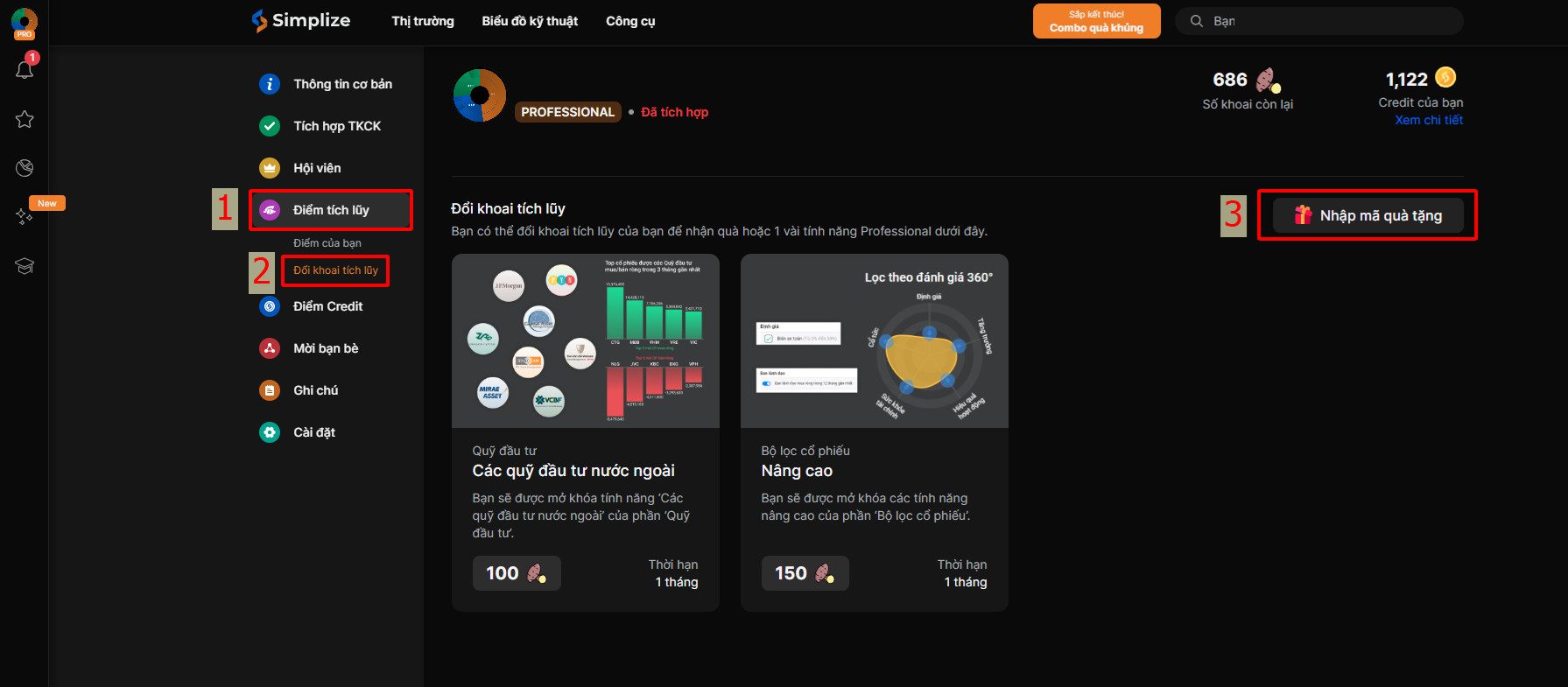This screenshot has height=687, width=1568.
Task: Click the Xem chi tiết link
Action: pyautogui.click(x=1428, y=120)
